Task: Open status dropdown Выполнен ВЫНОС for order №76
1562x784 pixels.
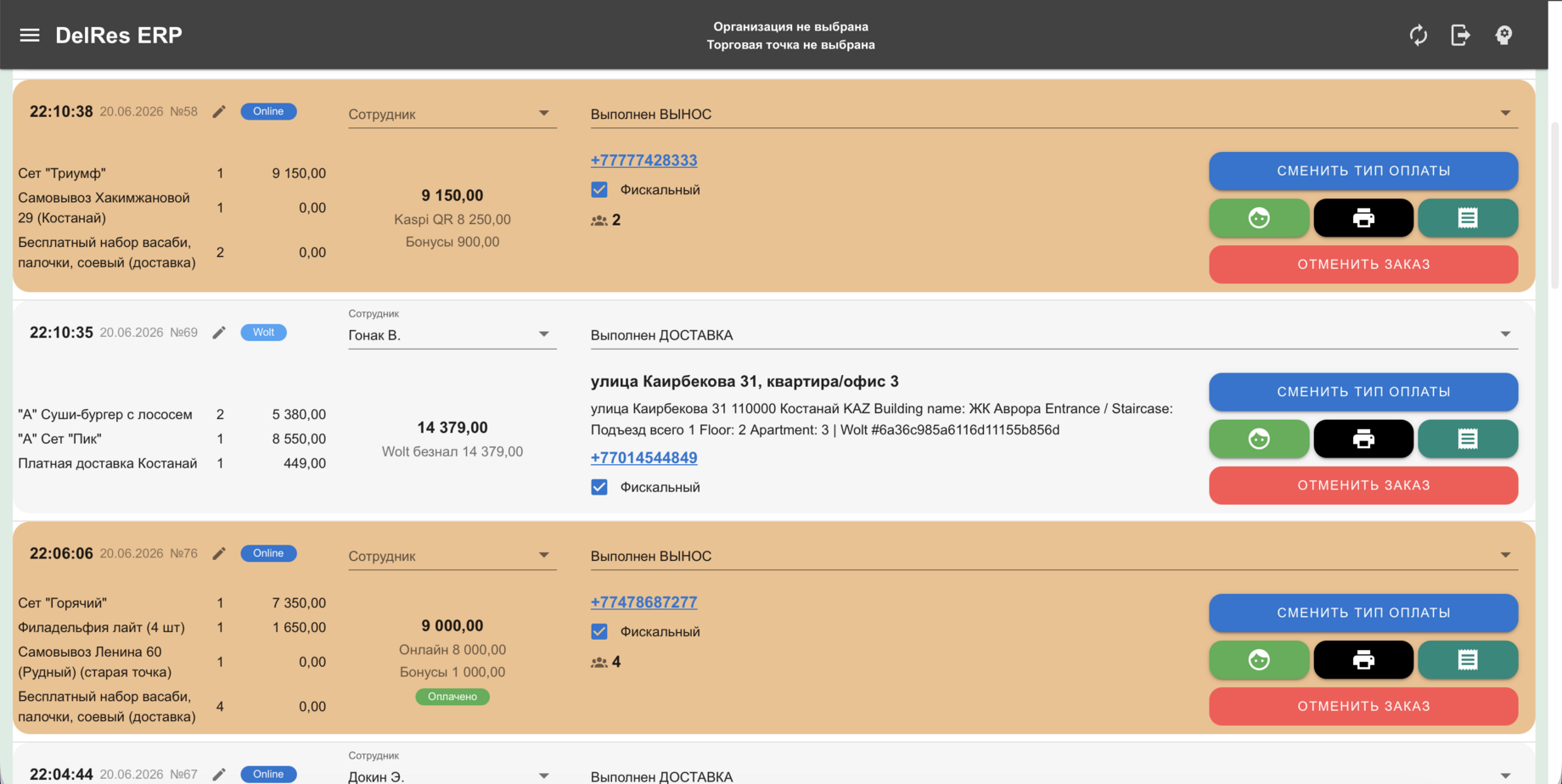Action: click(x=1054, y=556)
